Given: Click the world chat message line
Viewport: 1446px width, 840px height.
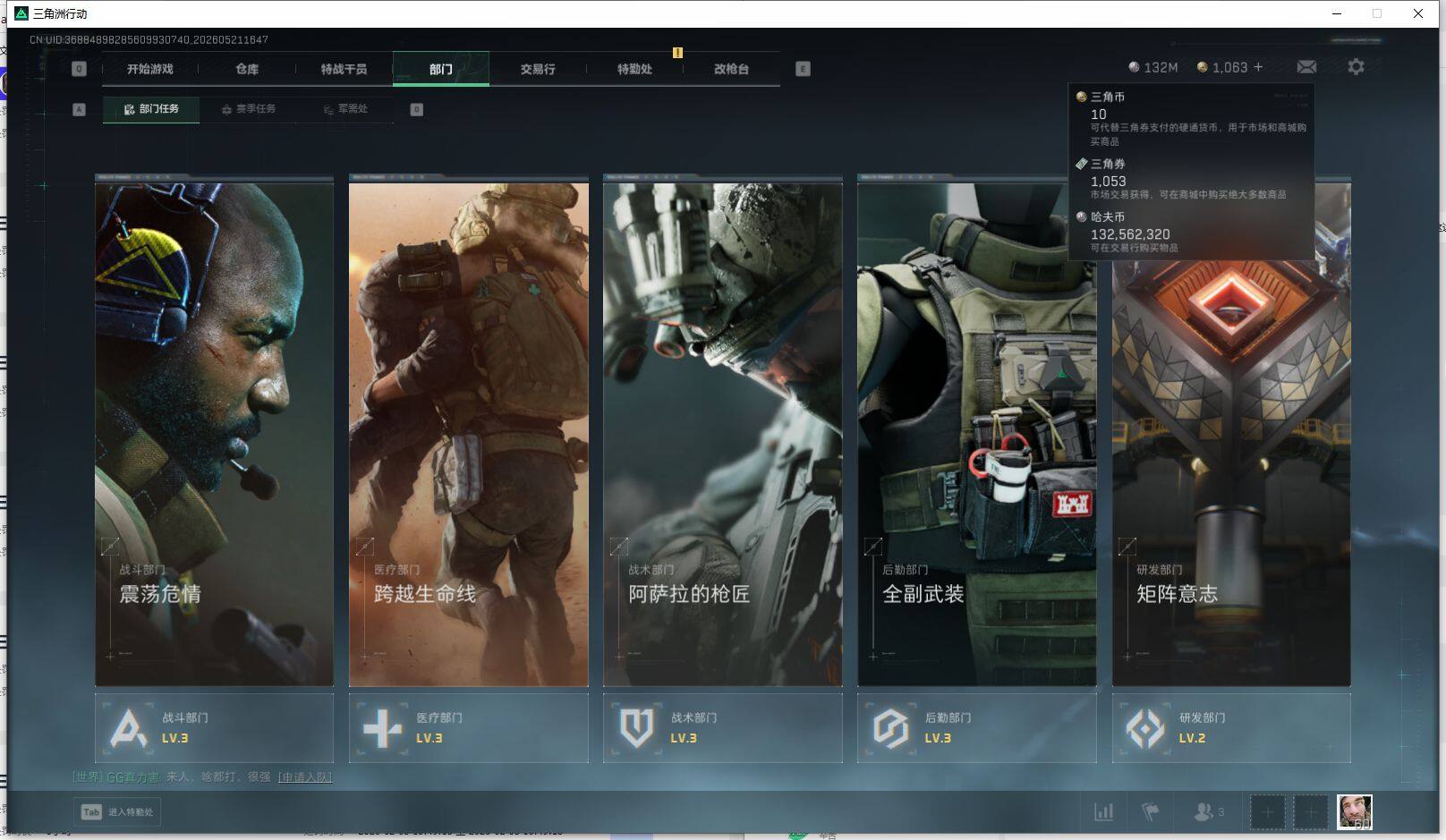Looking at the screenshot, I should (202, 777).
